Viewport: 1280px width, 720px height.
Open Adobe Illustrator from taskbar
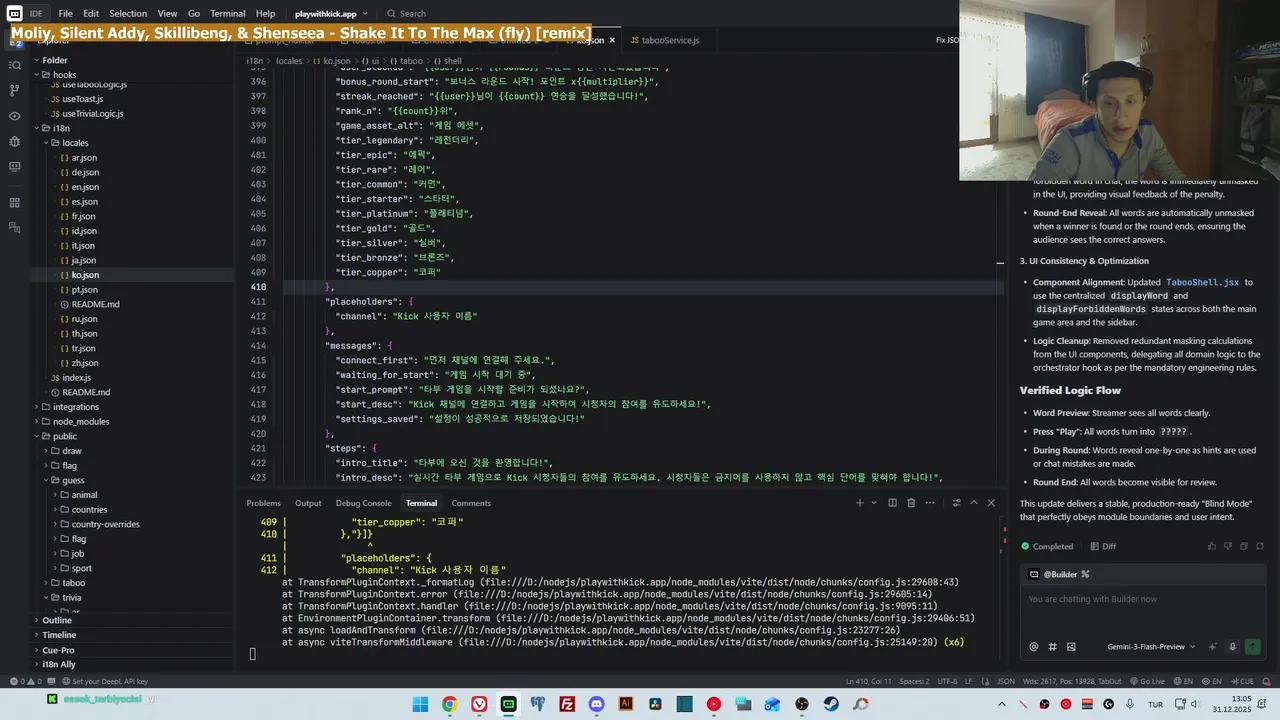pos(626,704)
